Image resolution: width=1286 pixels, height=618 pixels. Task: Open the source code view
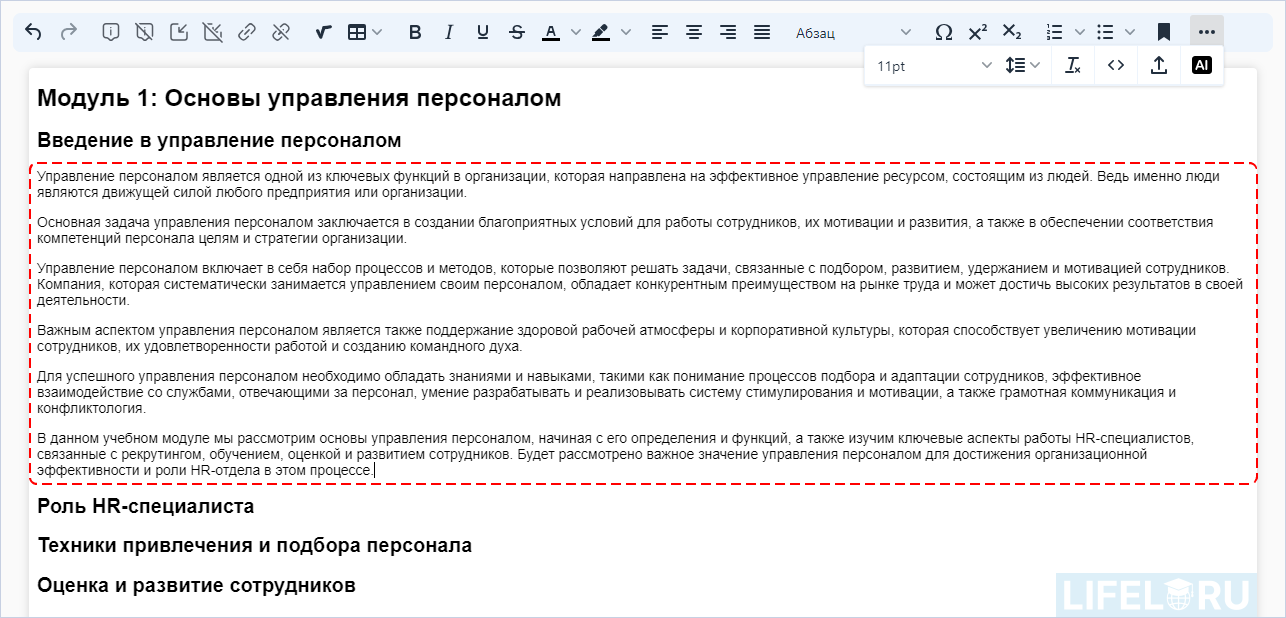(x=1115, y=64)
